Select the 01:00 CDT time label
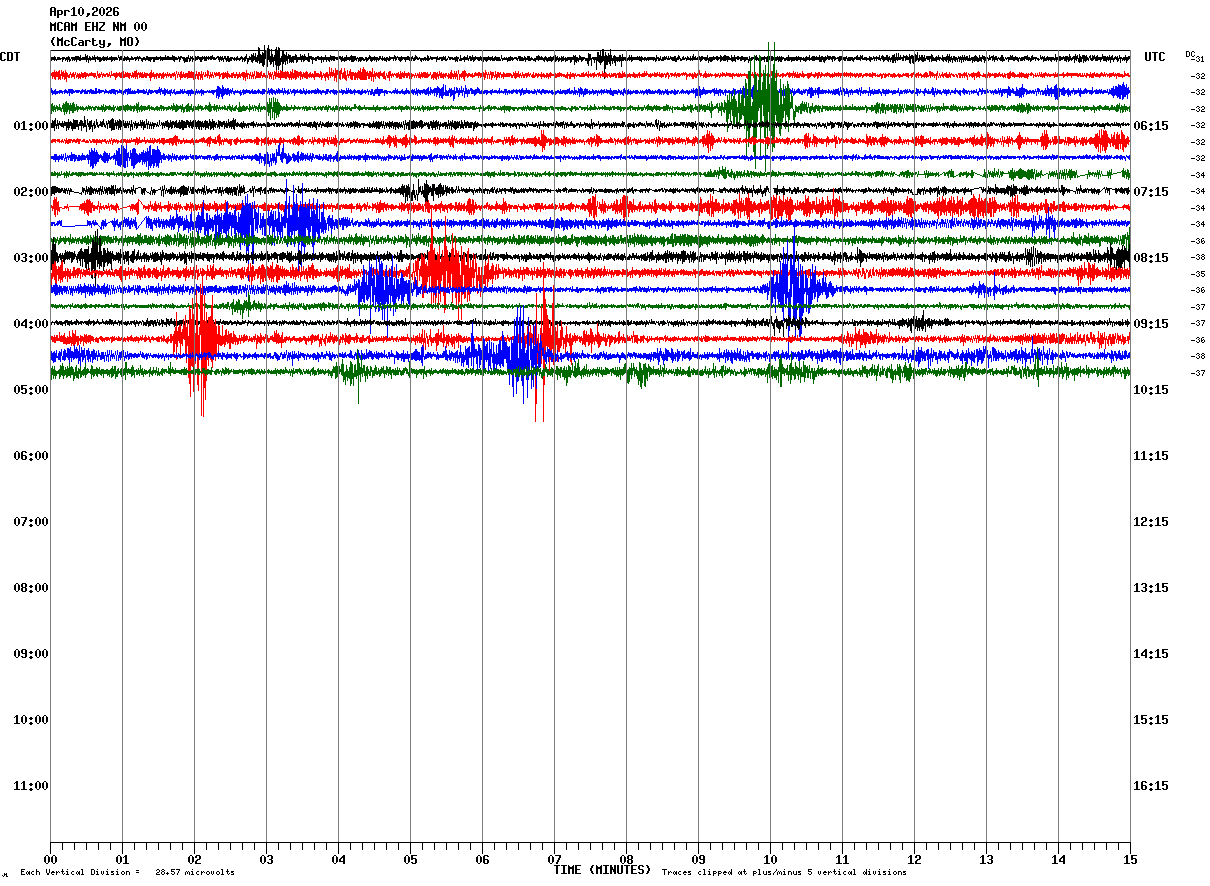 pos(31,126)
